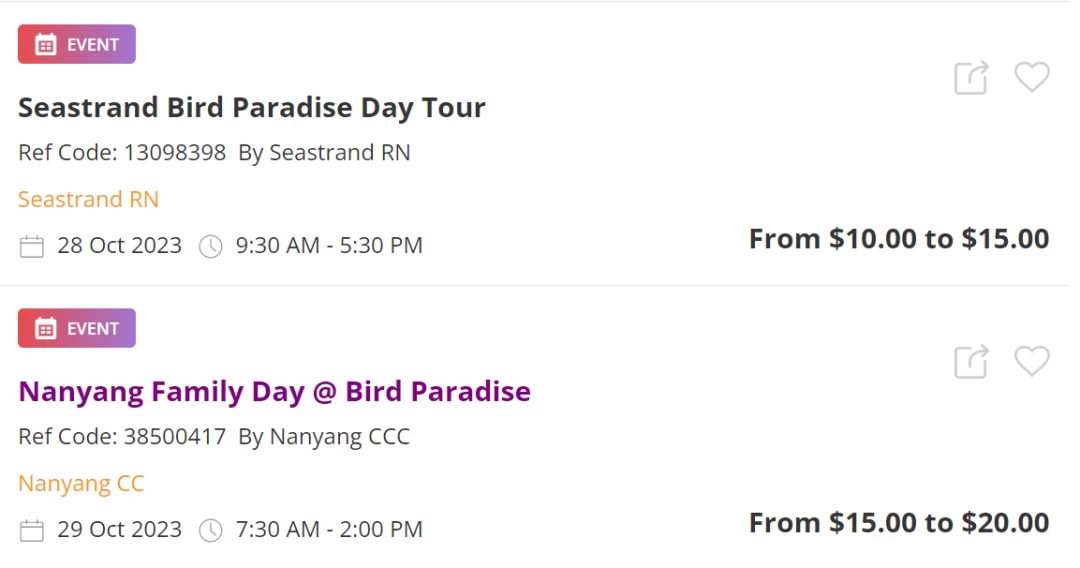
Task: Visit the Seastrand RN venue link
Action: click(88, 199)
